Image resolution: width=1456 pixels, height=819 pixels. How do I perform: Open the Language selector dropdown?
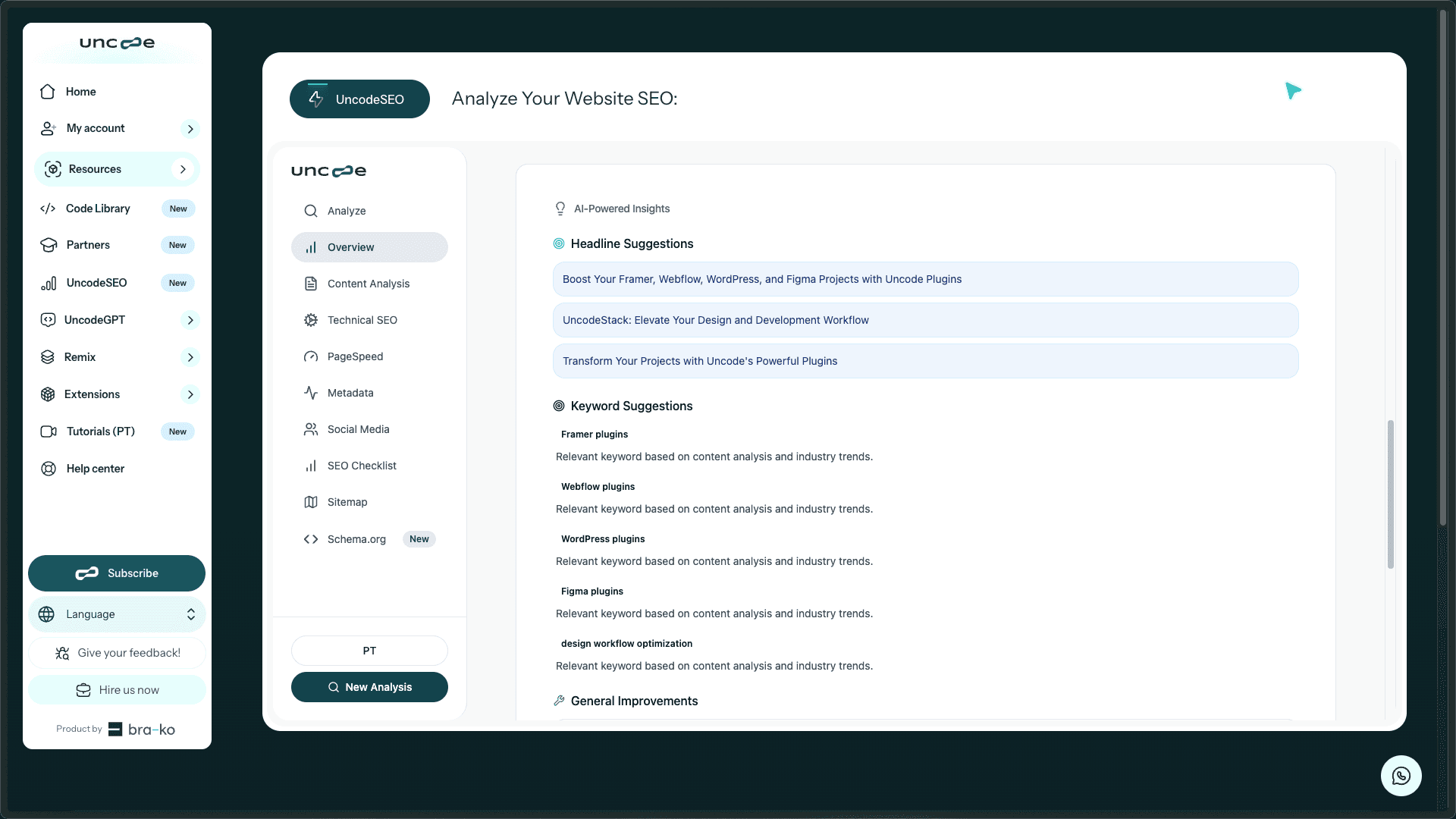pyautogui.click(x=117, y=614)
